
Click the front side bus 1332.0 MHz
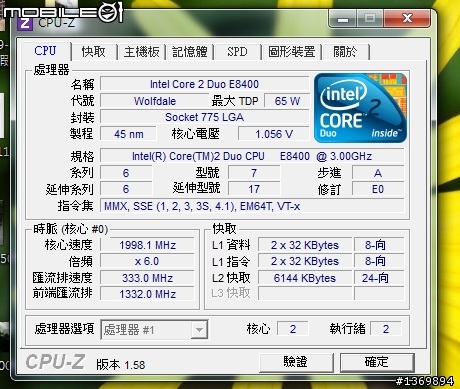147,294
